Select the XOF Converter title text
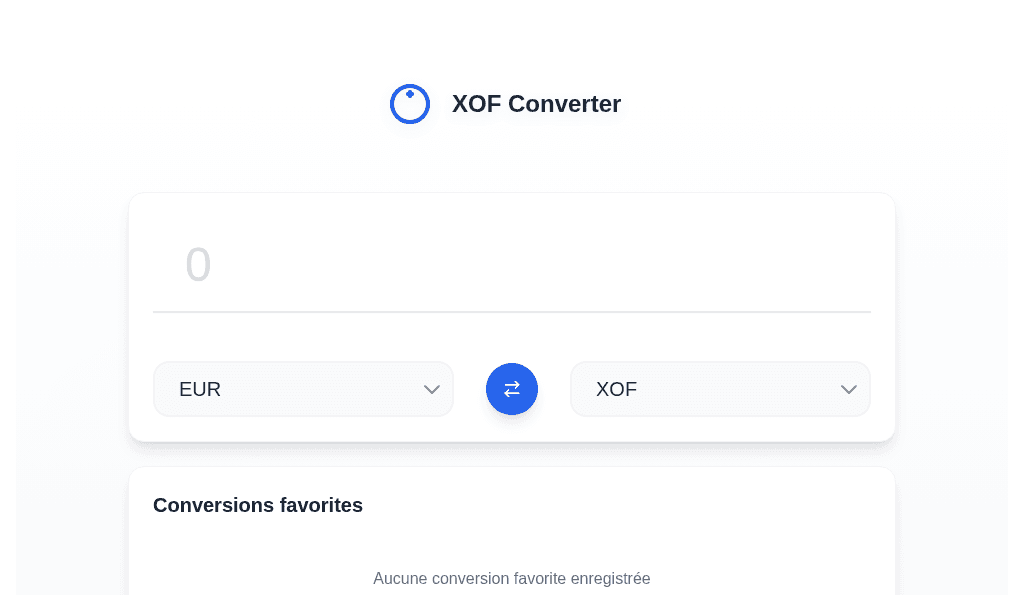This screenshot has width=1024, height=595. click(536, 103)
